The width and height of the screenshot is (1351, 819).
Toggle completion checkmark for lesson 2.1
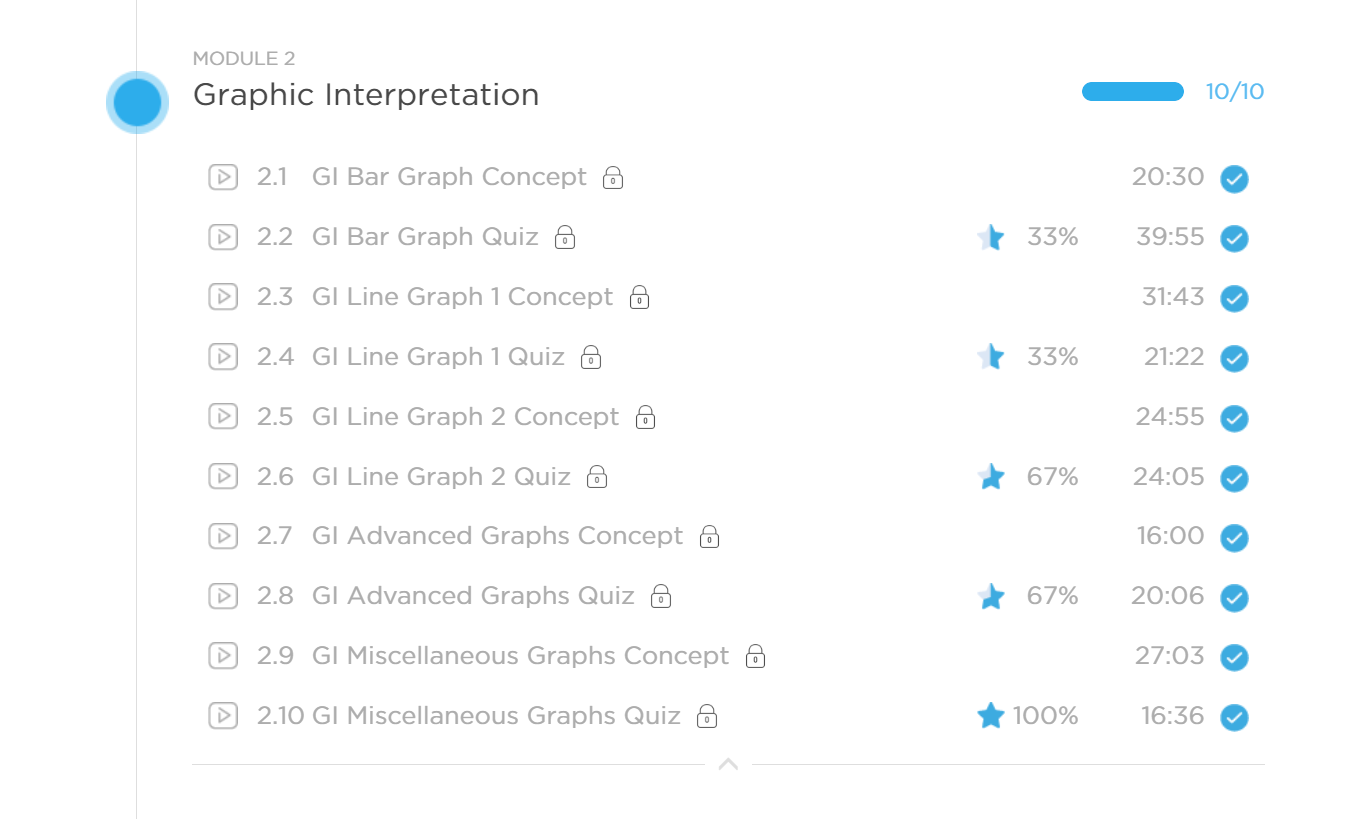click(1234, 179)
